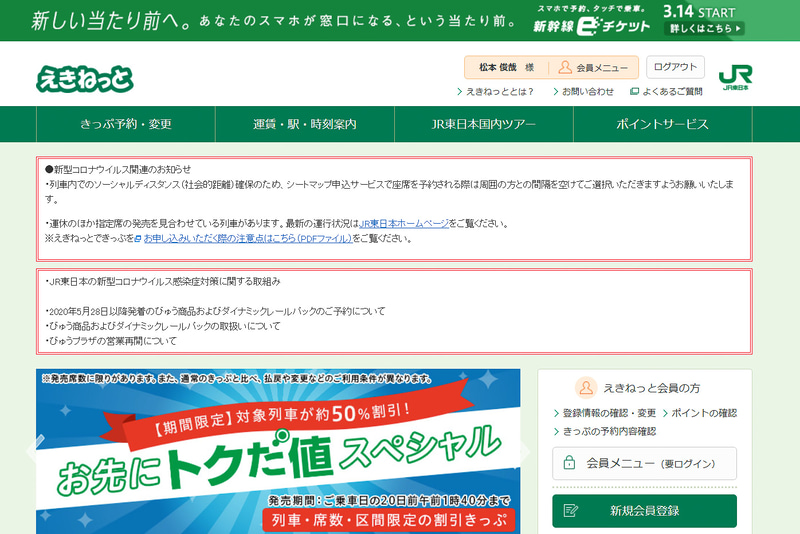This screenshot has width=800, height=534.
Task: Click the 新規会員登録 button
Action: tap(644, 511)
